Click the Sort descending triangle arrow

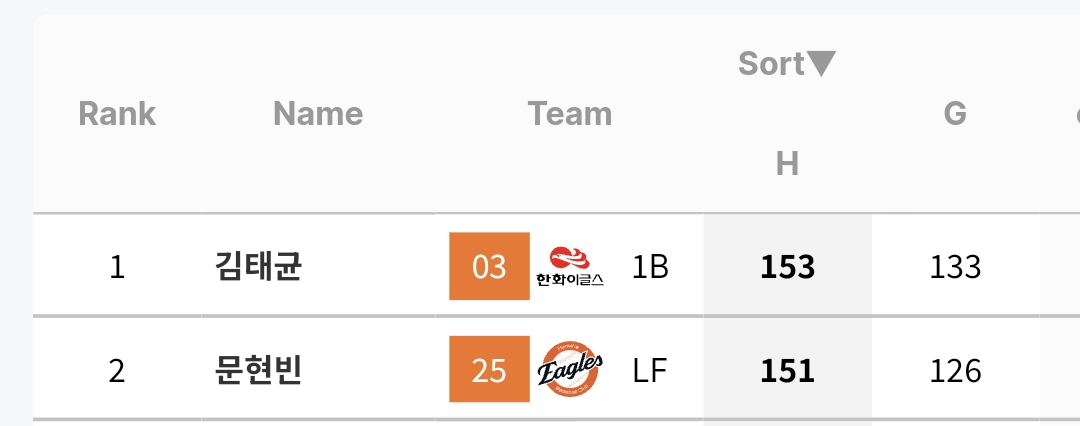click(x=821, y=64)
